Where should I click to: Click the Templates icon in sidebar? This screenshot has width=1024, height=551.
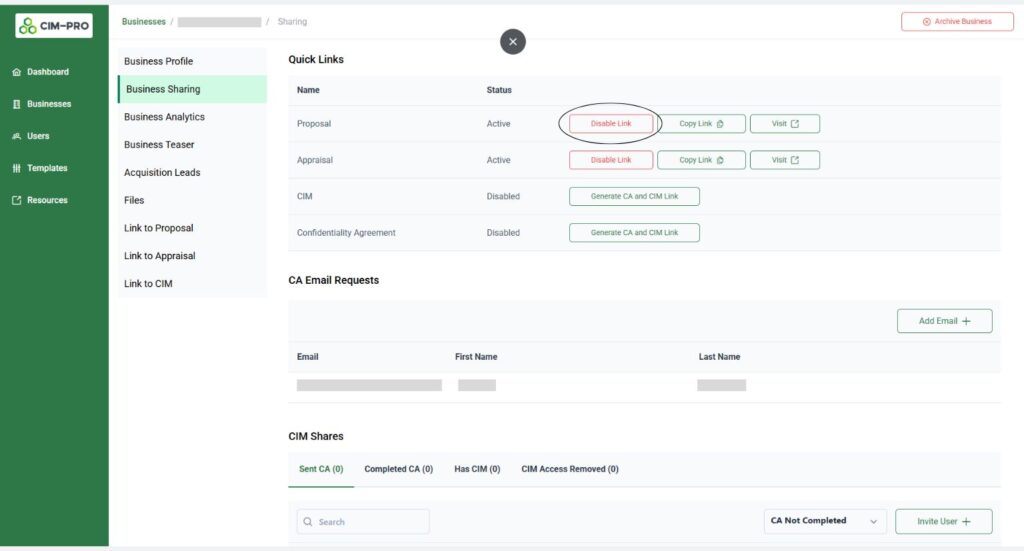click(x=17, y=168)
